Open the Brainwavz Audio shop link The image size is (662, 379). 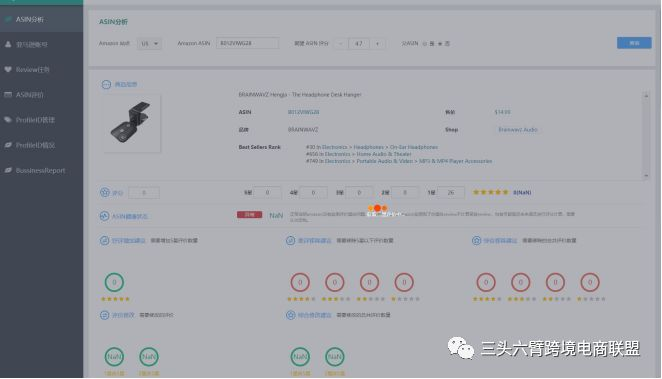coord(518,130)
